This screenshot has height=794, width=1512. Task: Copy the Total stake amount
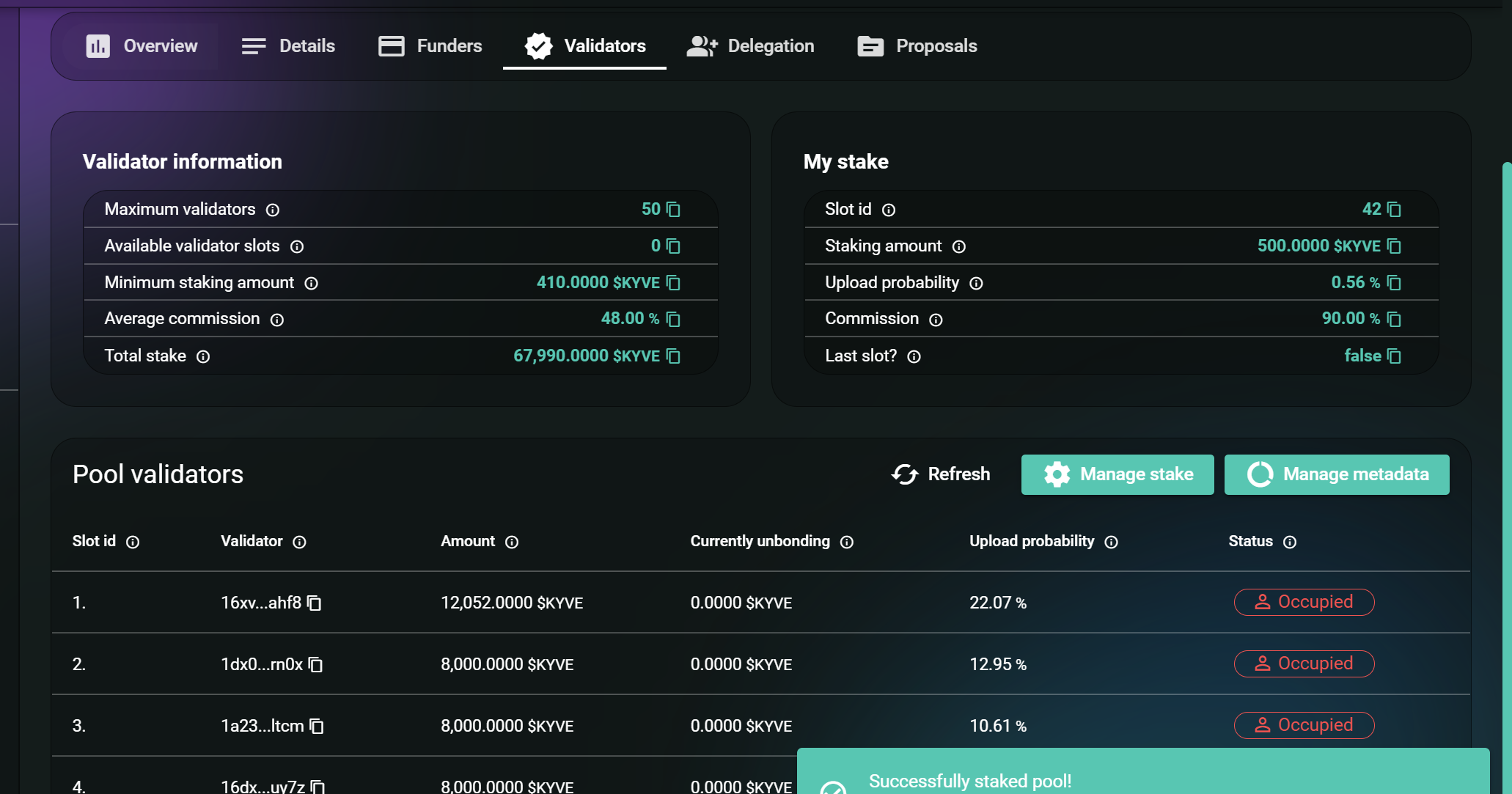[673, 356]
